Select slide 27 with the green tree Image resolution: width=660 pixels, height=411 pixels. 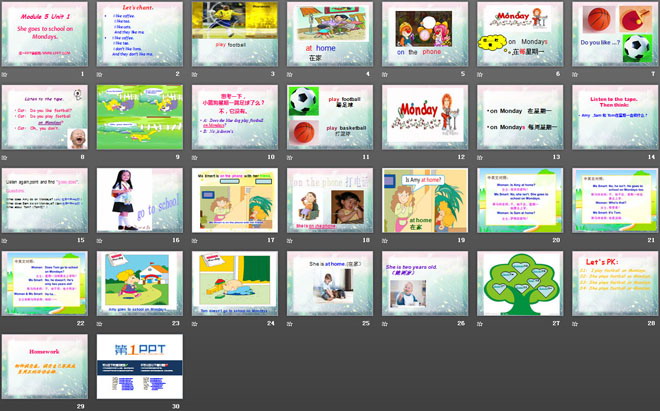click(519, 283)
